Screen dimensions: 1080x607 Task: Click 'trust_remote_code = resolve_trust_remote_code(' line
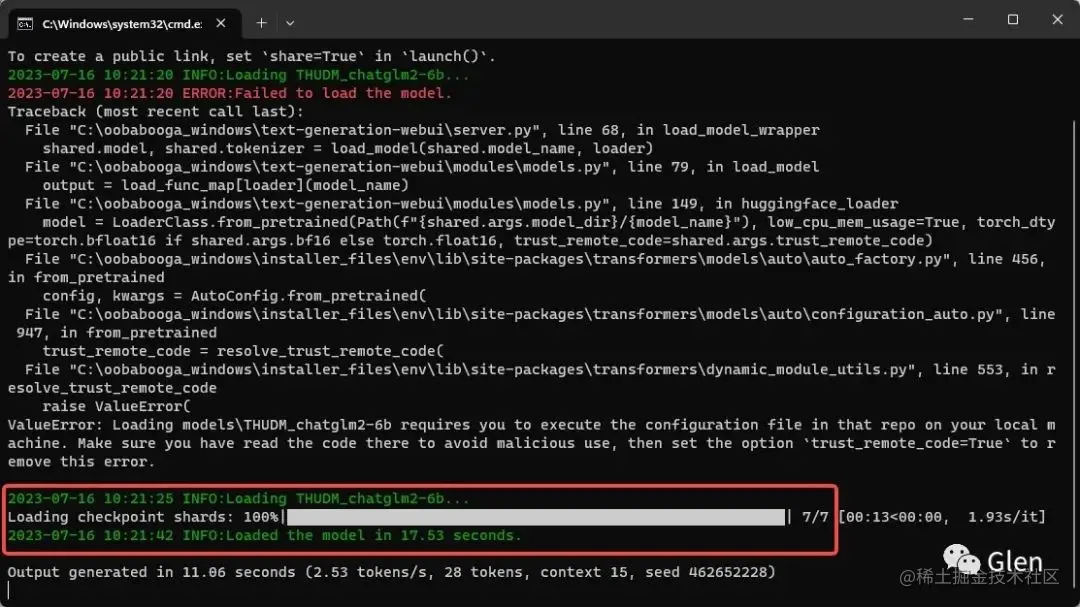tap(243, 351)
